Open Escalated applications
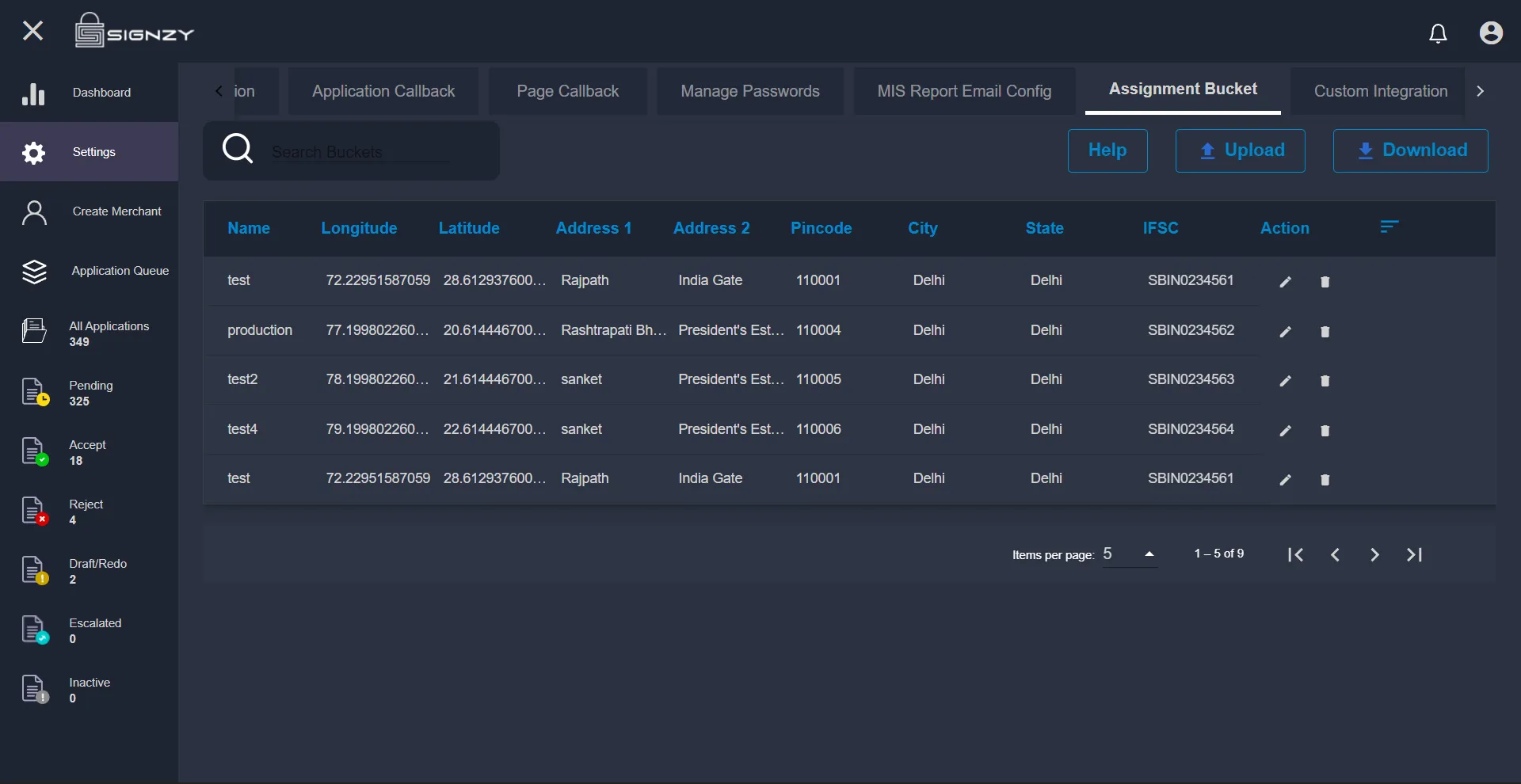This screenshot has width=1521, height=784. tap(89, 630)
